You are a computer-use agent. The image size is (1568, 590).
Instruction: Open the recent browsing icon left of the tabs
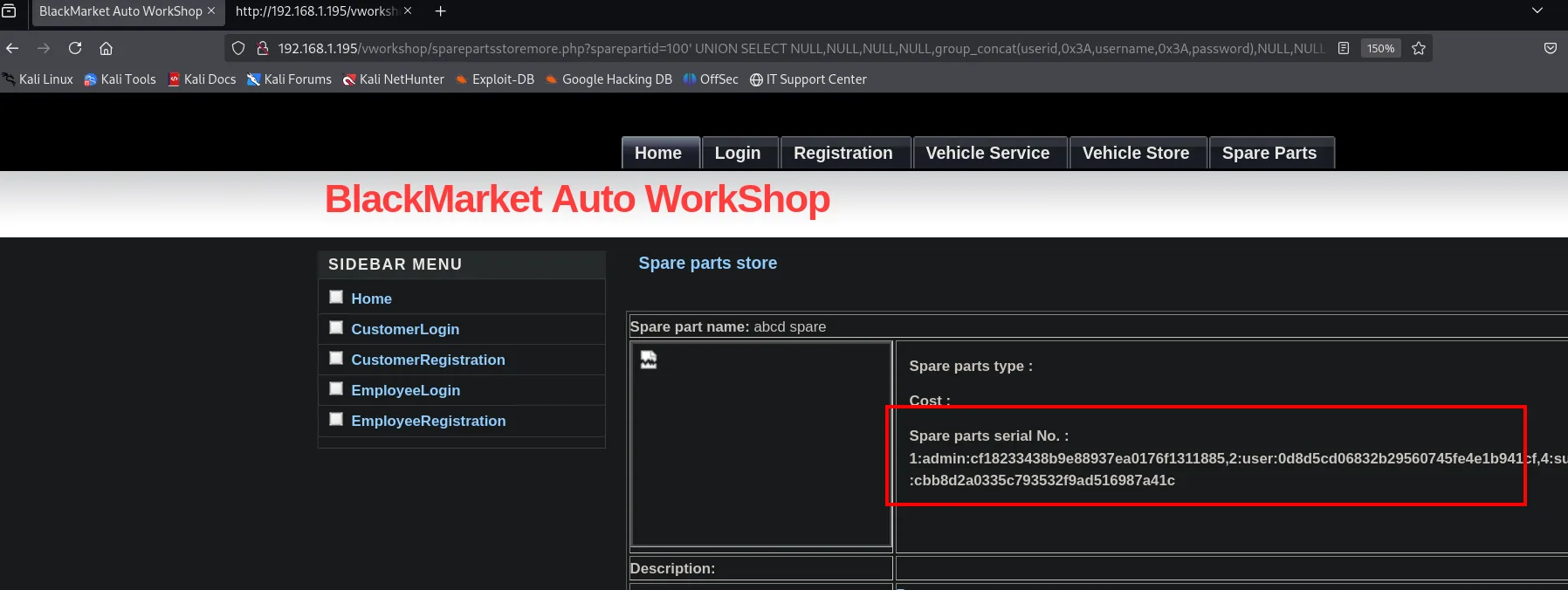pyautogui.click(x=10, y=11)
